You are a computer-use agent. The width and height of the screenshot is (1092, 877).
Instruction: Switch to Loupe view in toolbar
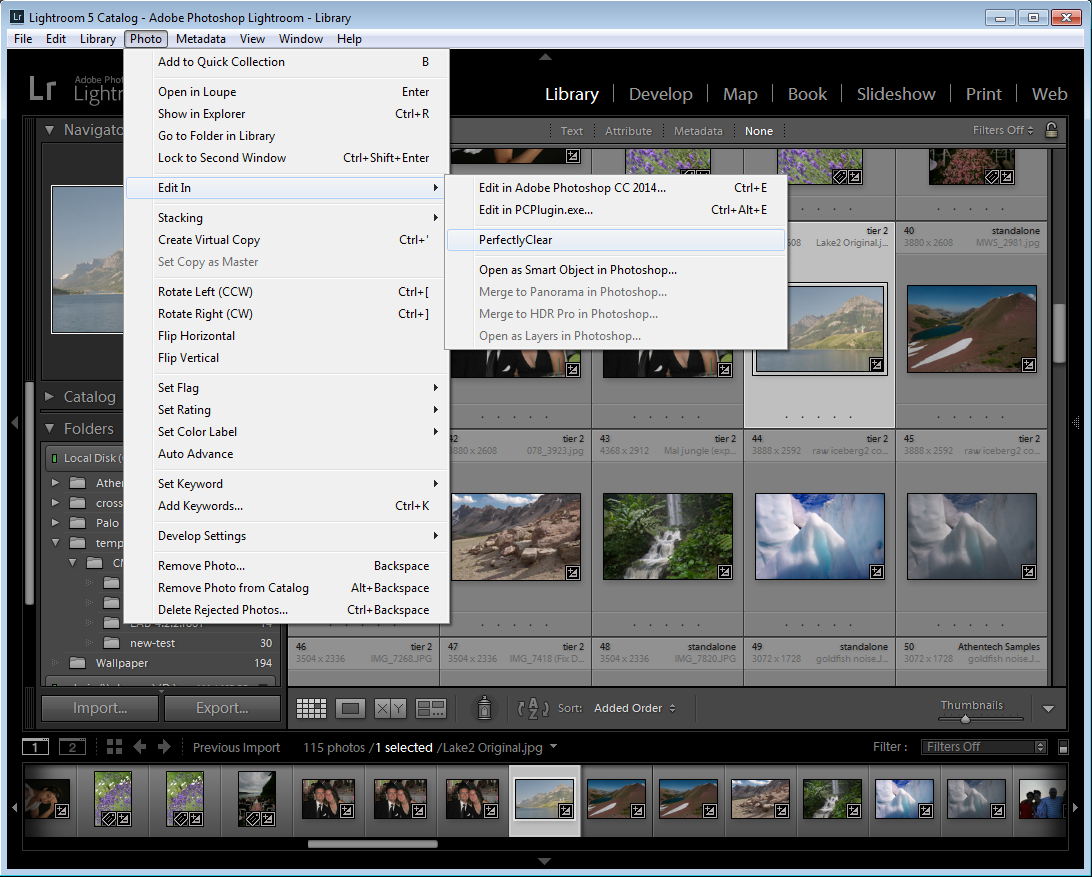(350, 708)
